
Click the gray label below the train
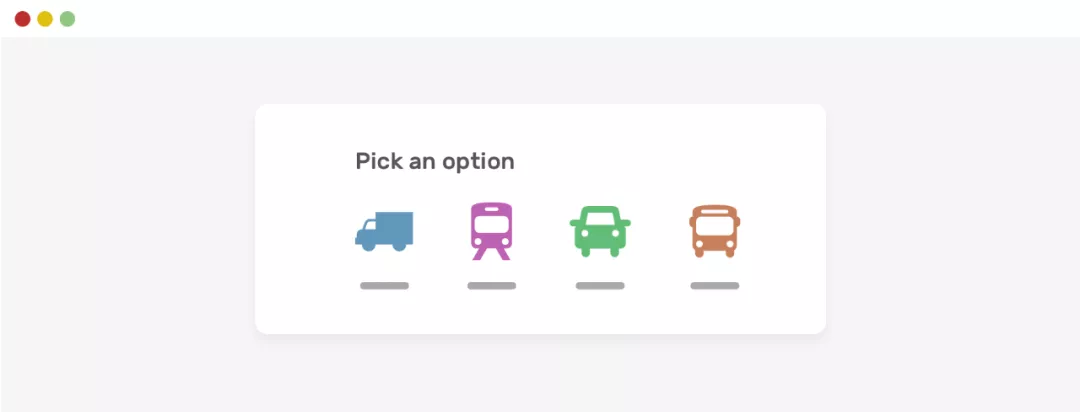coord(491,286)
